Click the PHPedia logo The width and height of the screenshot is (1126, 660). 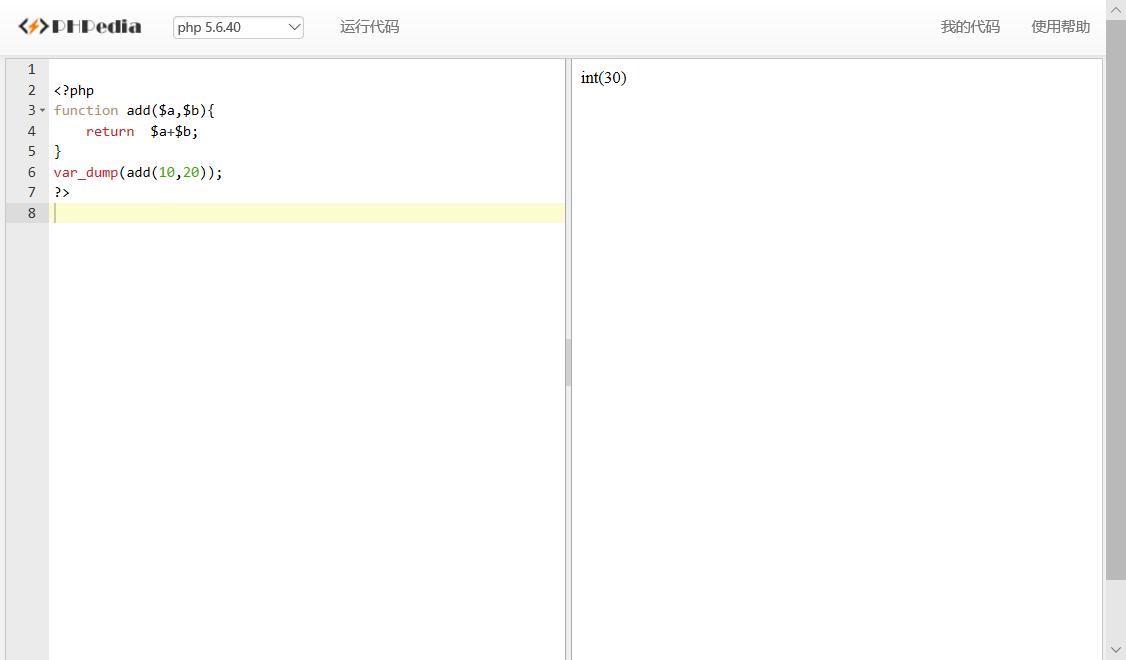click(80, 27)
